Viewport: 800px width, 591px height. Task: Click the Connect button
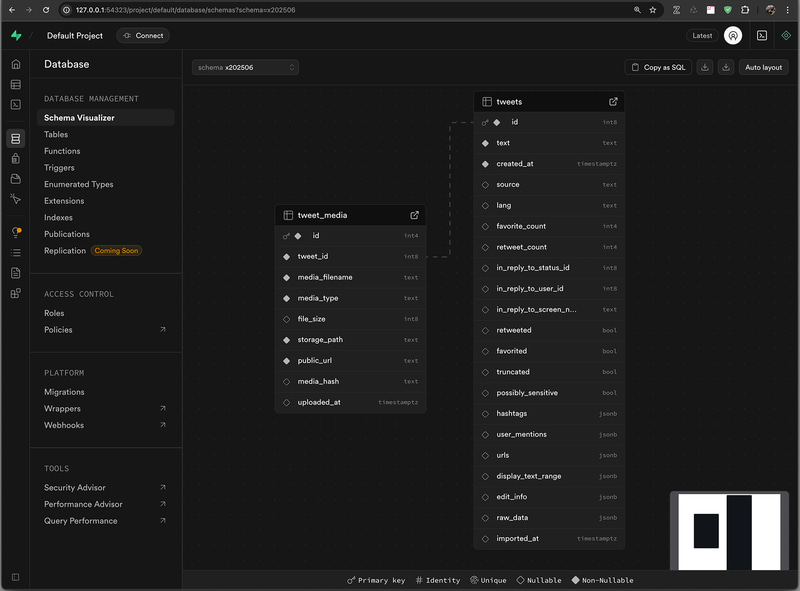coord(143,36)
